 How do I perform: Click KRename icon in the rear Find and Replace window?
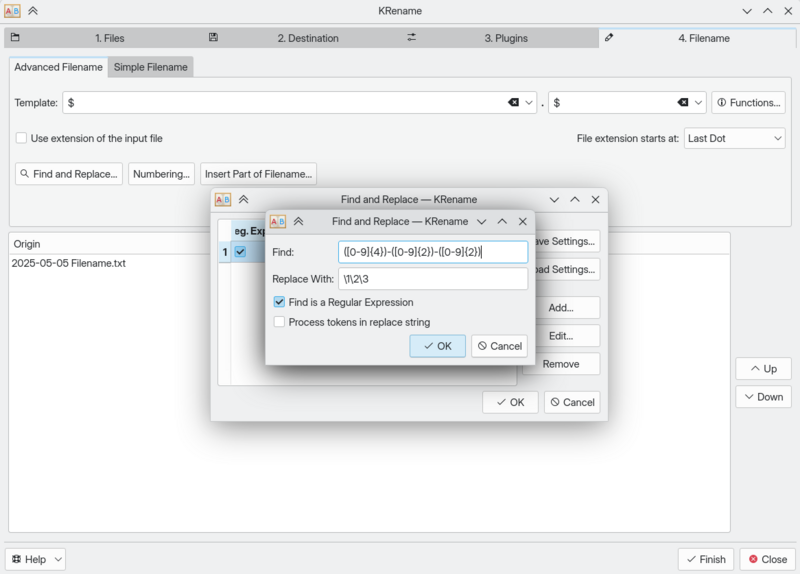click(x=223, y=199)
